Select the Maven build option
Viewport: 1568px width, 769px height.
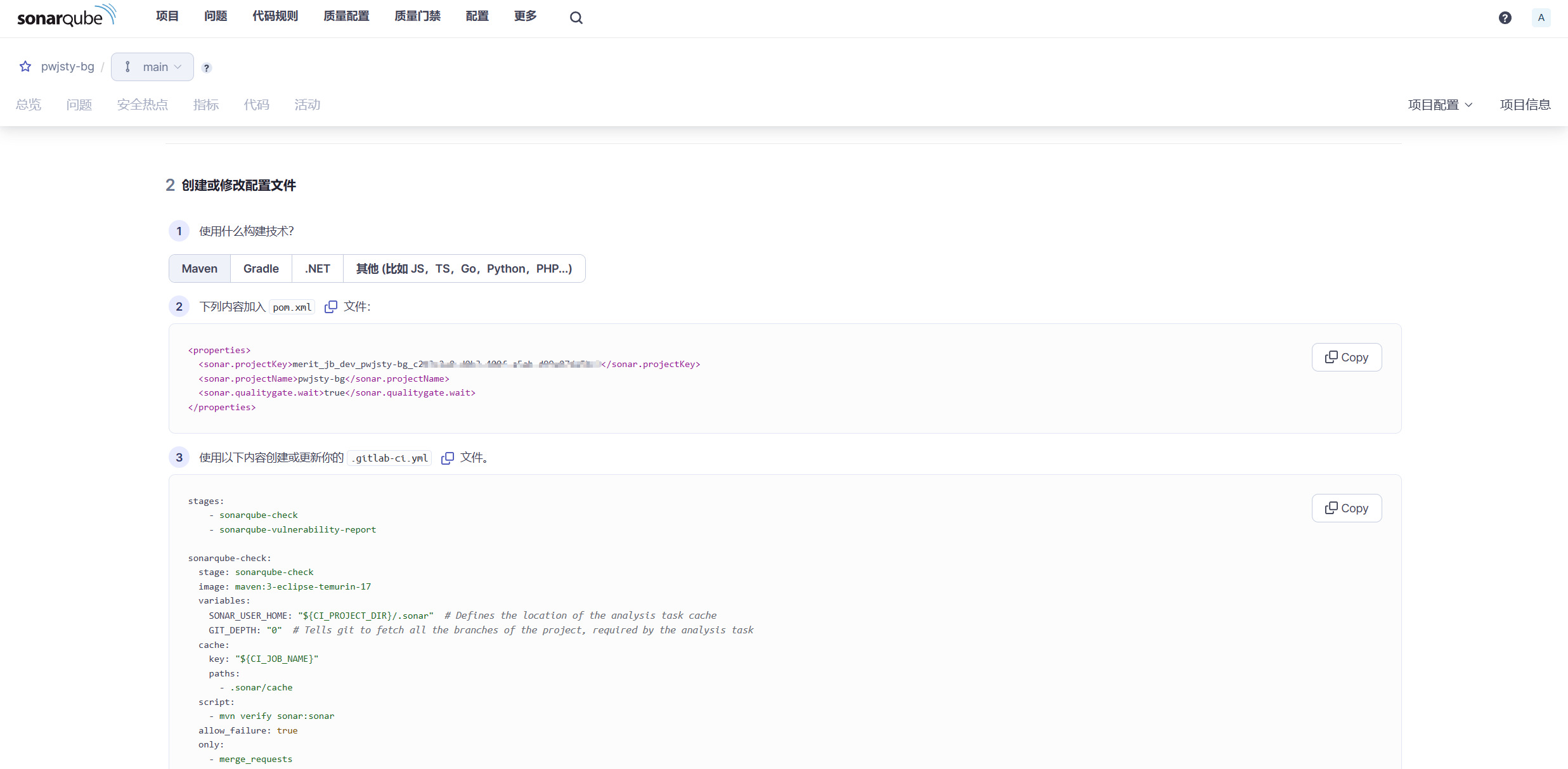tap(199, 269)
